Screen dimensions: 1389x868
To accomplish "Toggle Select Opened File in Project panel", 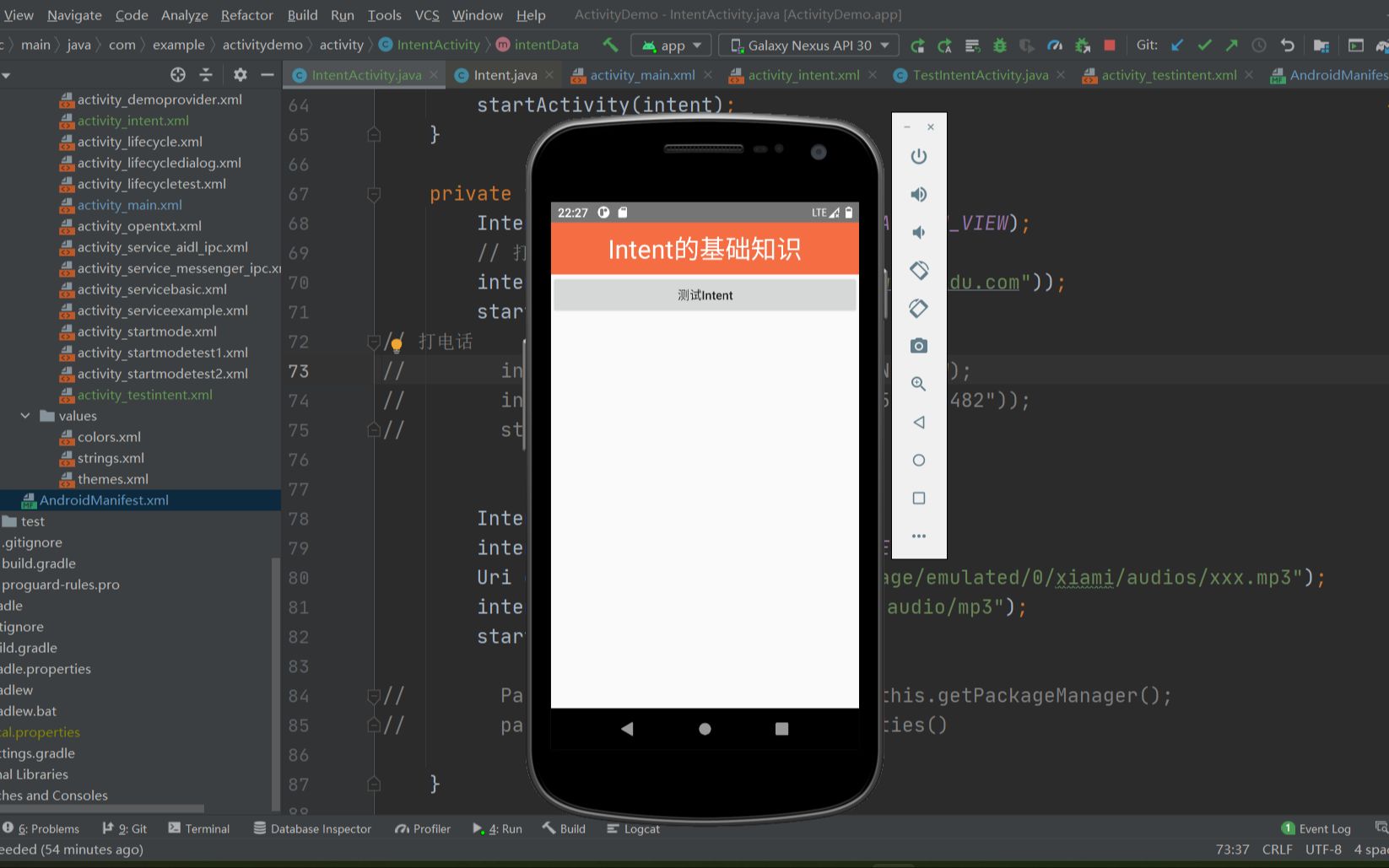I will pyautogui.click(x=177, y=74).
